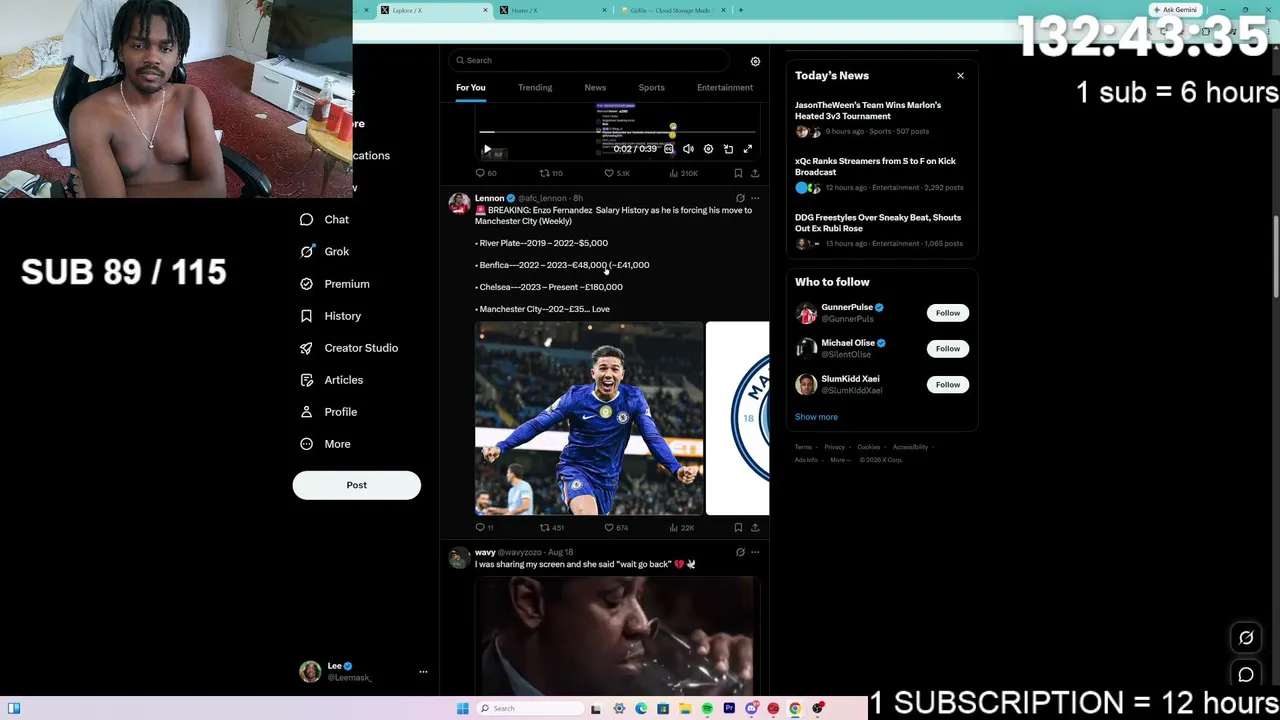
Task: Open account menu dots beside Lee
Action: click(423, 672)
